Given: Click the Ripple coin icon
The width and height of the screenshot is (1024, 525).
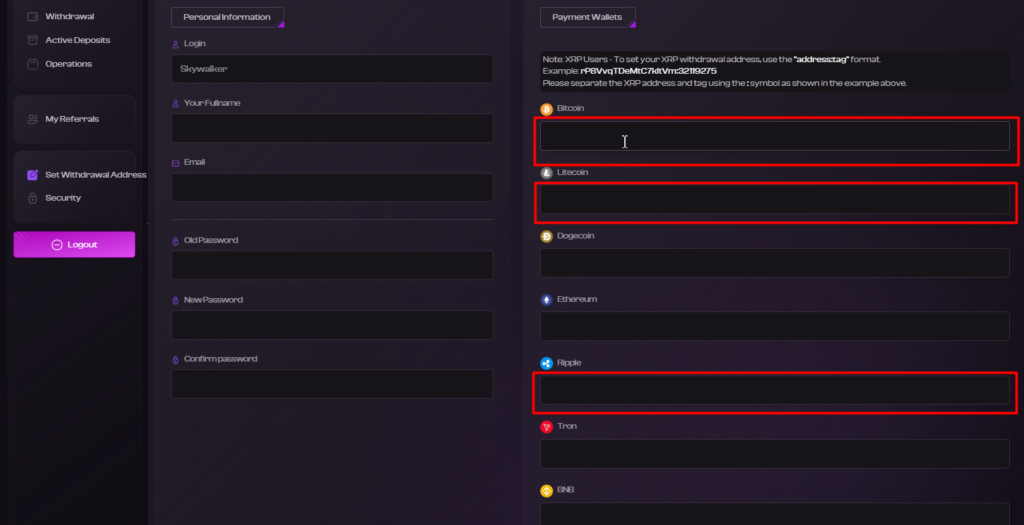Looking at the screenshot, I should [x=547, y=363].
